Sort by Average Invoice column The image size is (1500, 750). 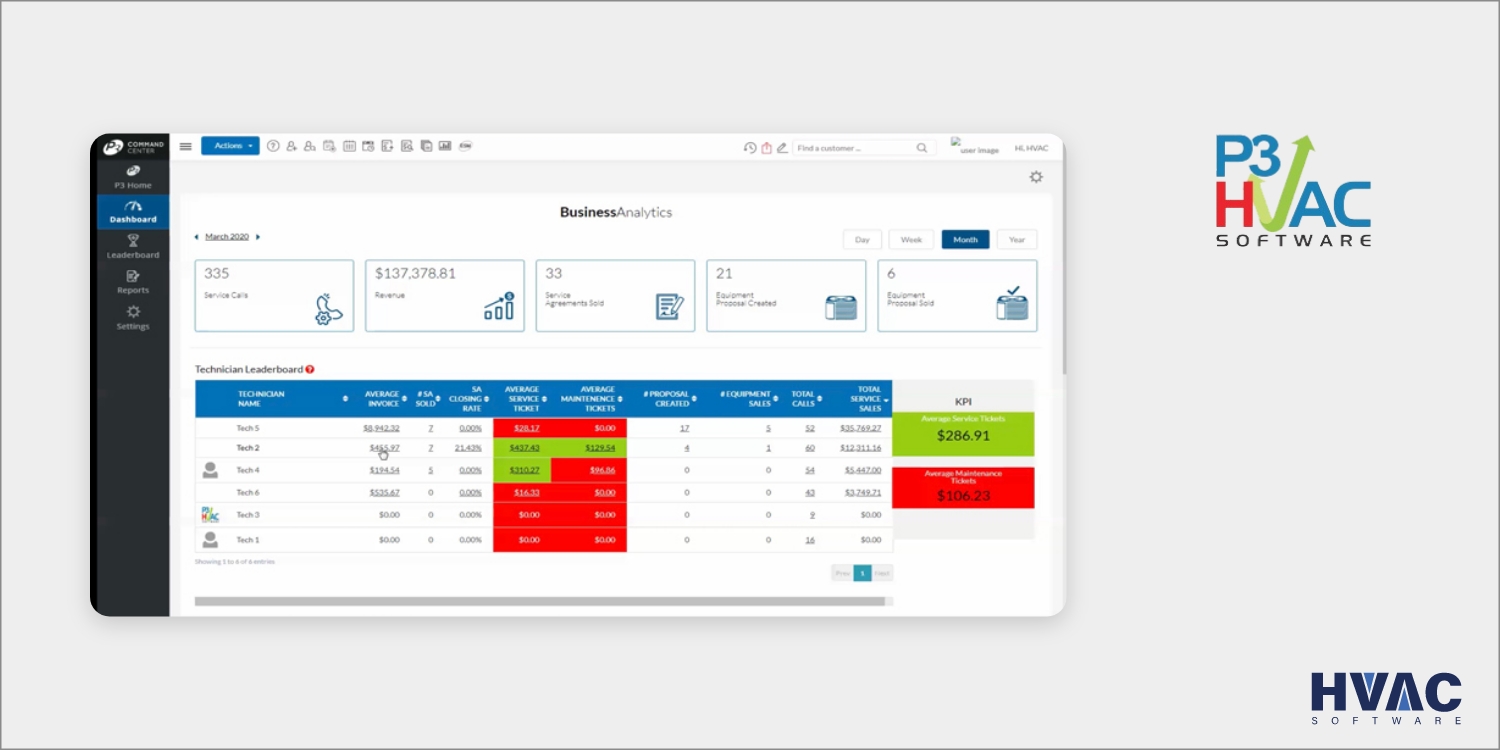(x=381, y=399)
